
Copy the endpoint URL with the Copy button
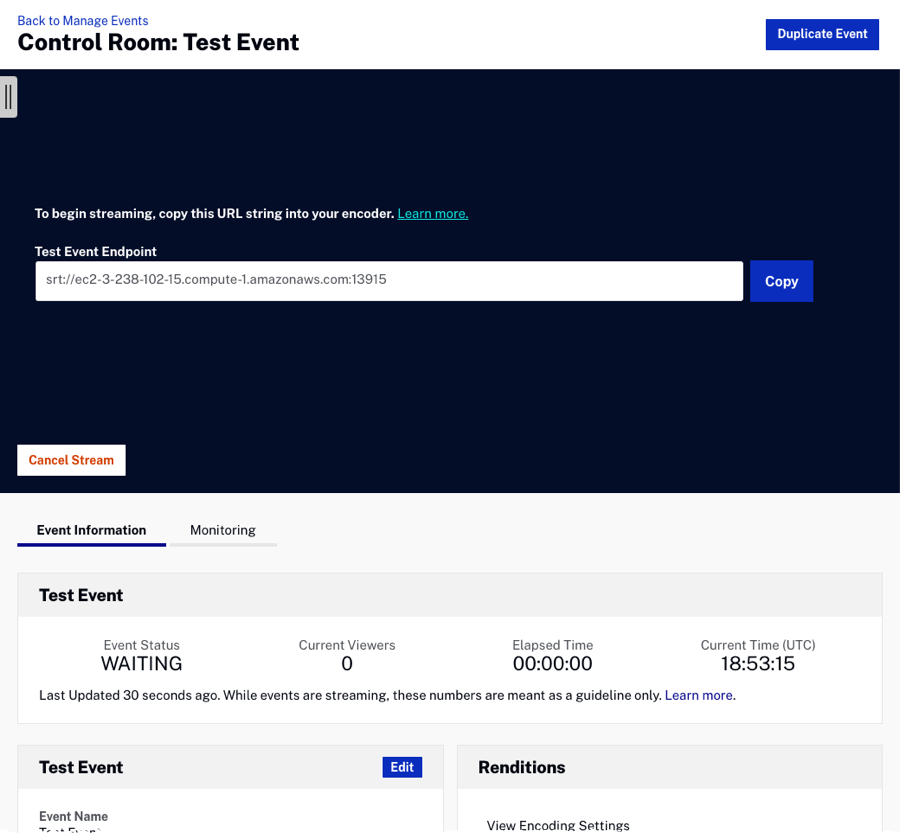(781, 281)
